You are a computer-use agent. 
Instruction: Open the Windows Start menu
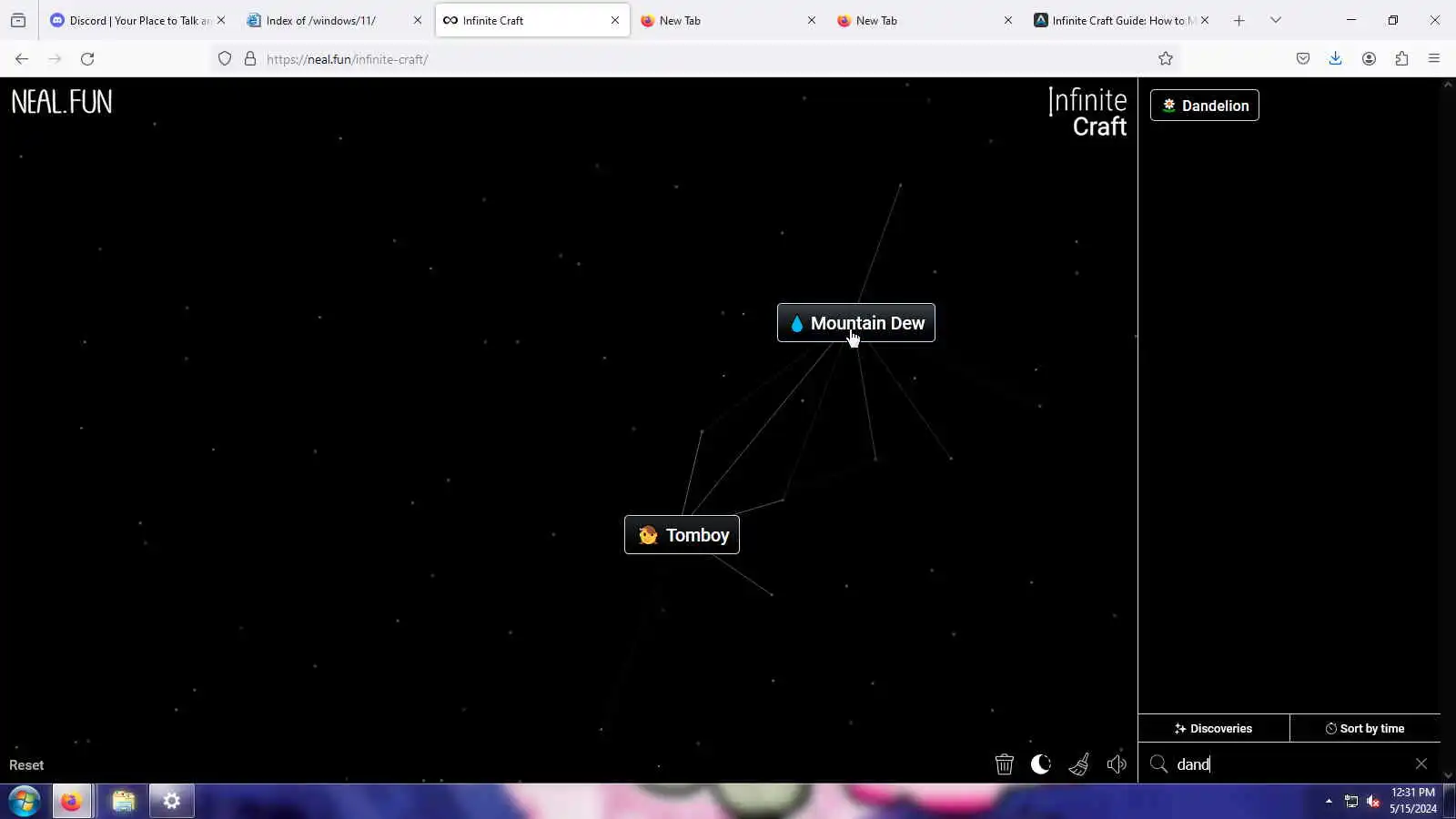coord(25,801)
